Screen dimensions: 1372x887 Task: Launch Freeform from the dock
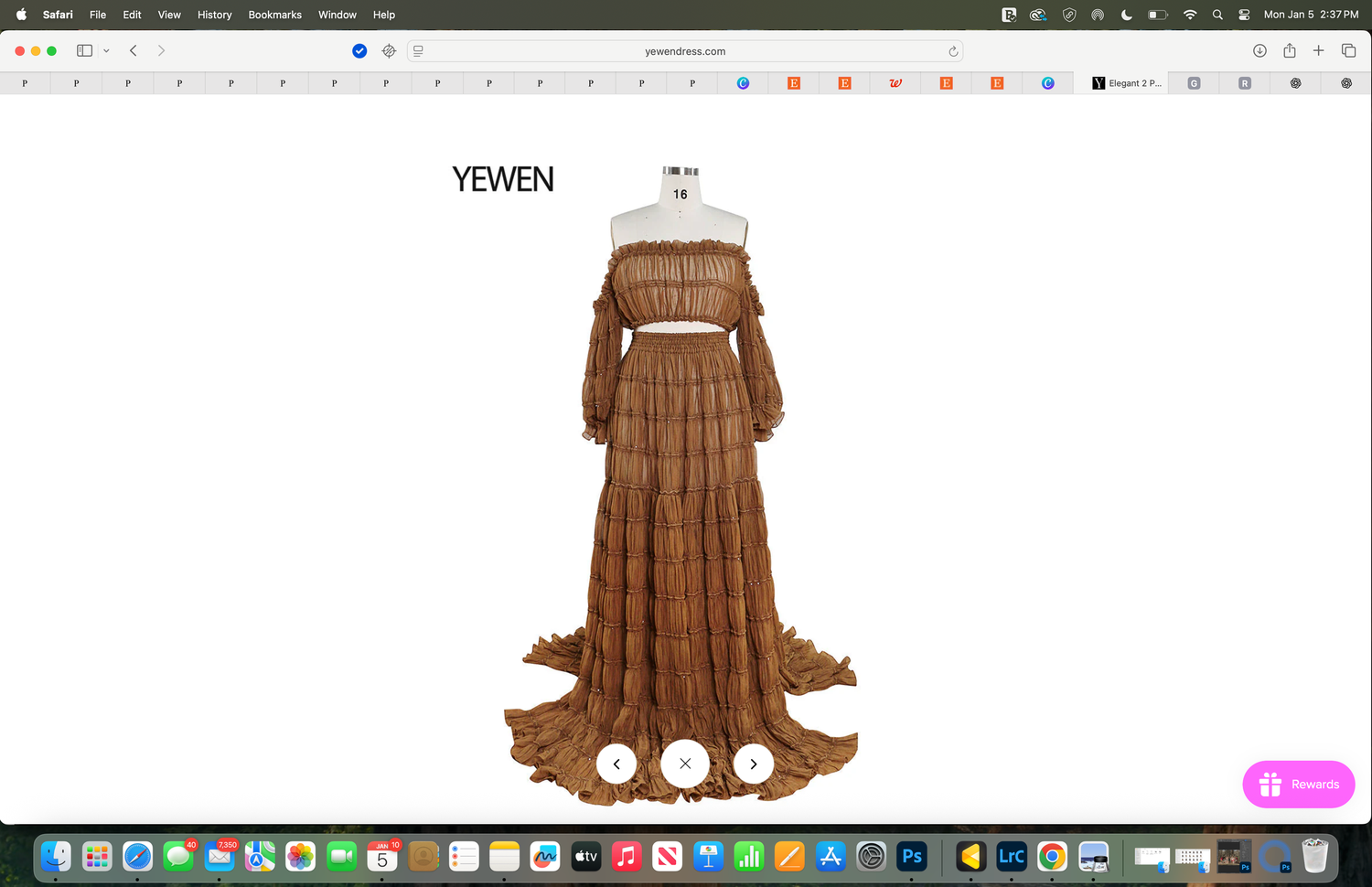click(x=545, y=857)
